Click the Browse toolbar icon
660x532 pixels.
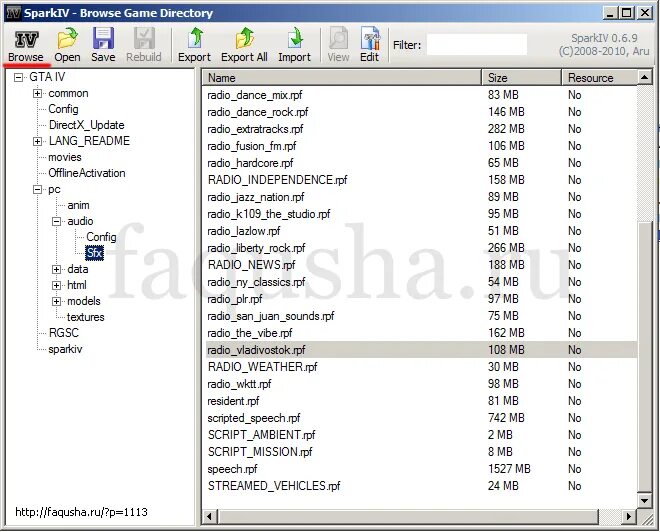26,39
